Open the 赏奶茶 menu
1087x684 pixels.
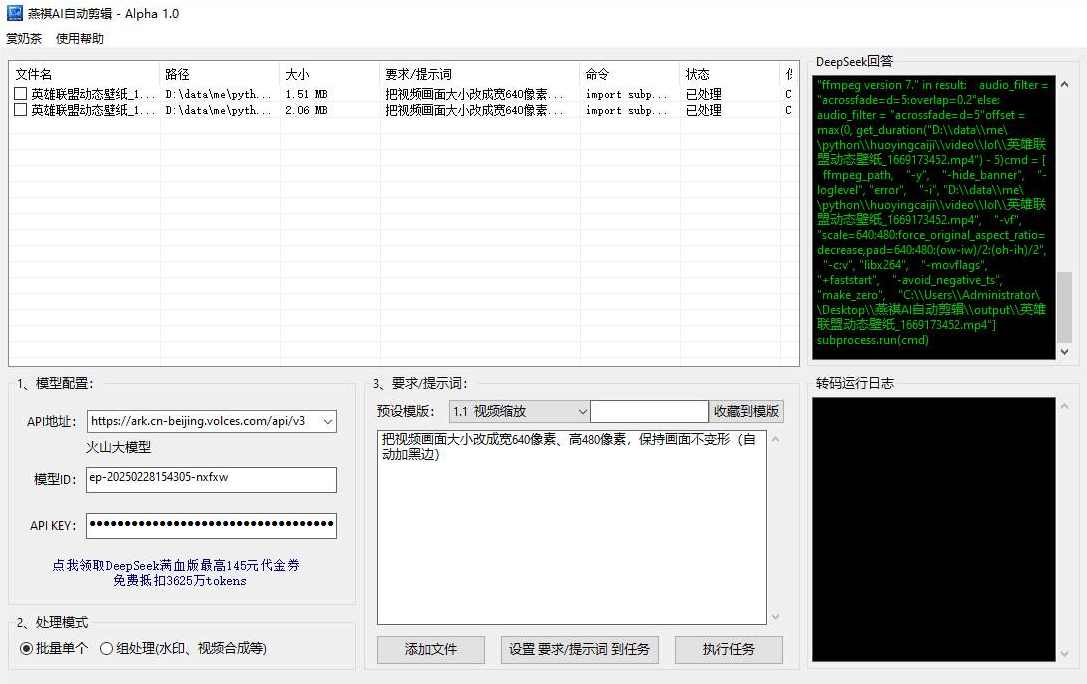point(23,38)
